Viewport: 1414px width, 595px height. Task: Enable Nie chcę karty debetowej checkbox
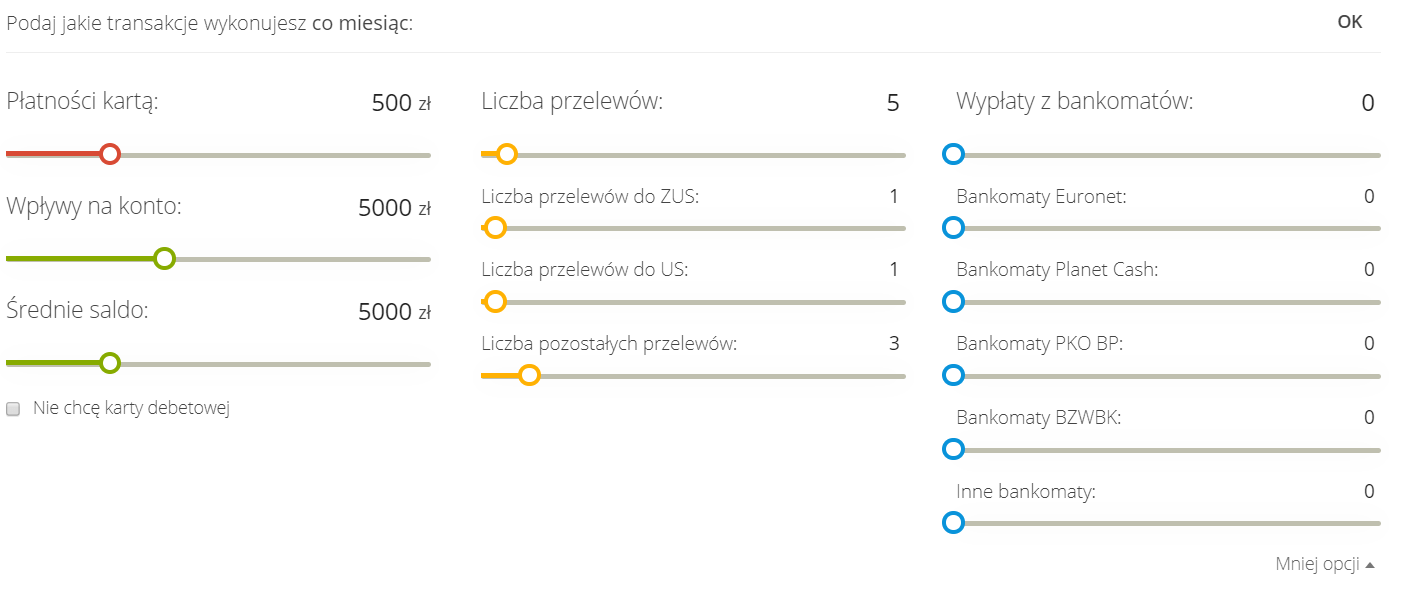[x=14, y=408]
